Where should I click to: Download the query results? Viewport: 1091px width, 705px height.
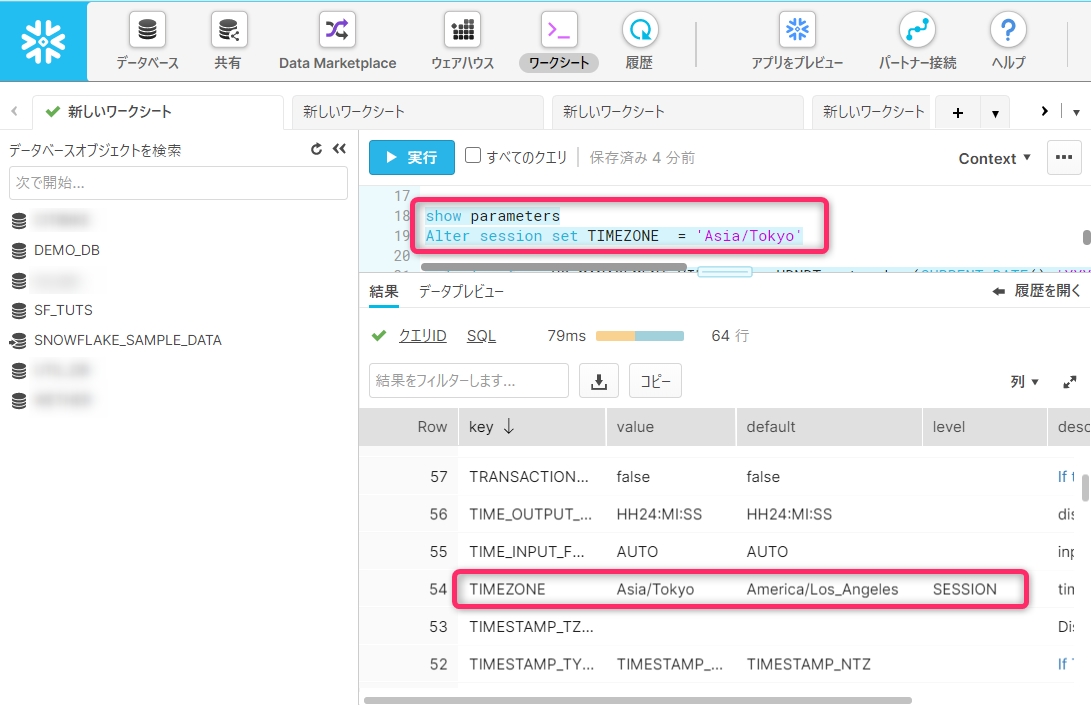click(598, 381)
